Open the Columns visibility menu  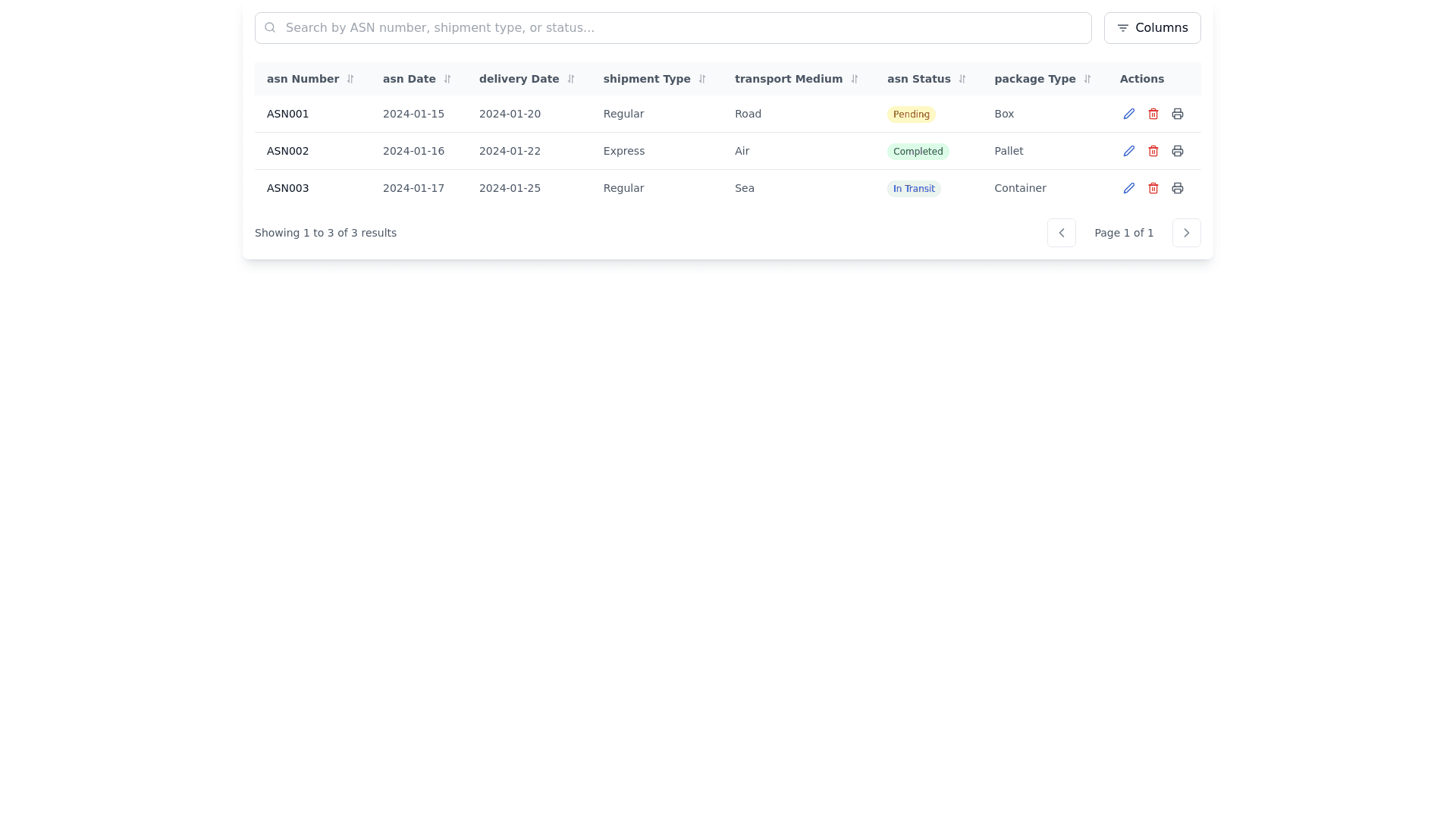point(1152,28)
